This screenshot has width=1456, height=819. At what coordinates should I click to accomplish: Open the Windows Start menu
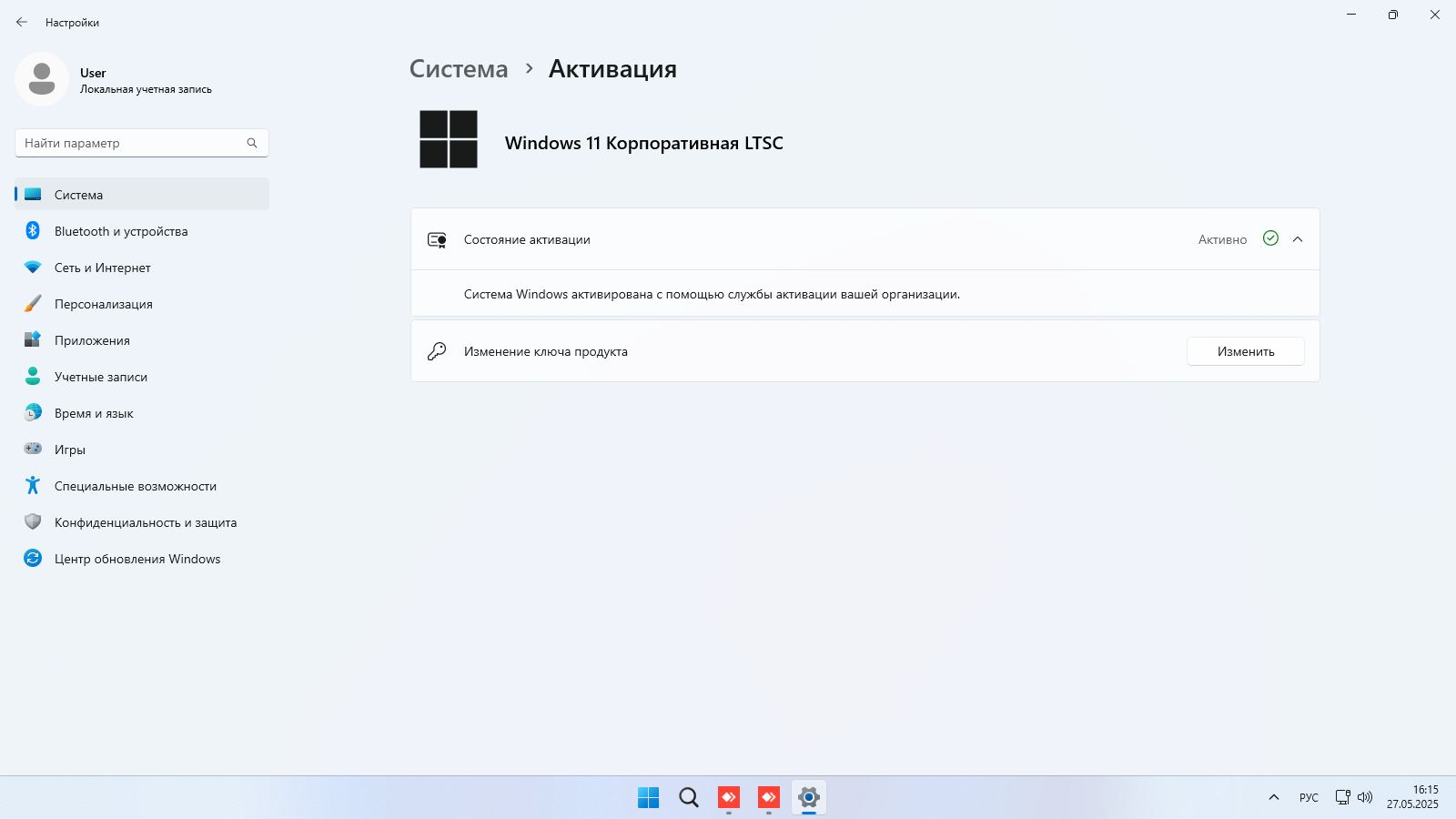(649, 798)
